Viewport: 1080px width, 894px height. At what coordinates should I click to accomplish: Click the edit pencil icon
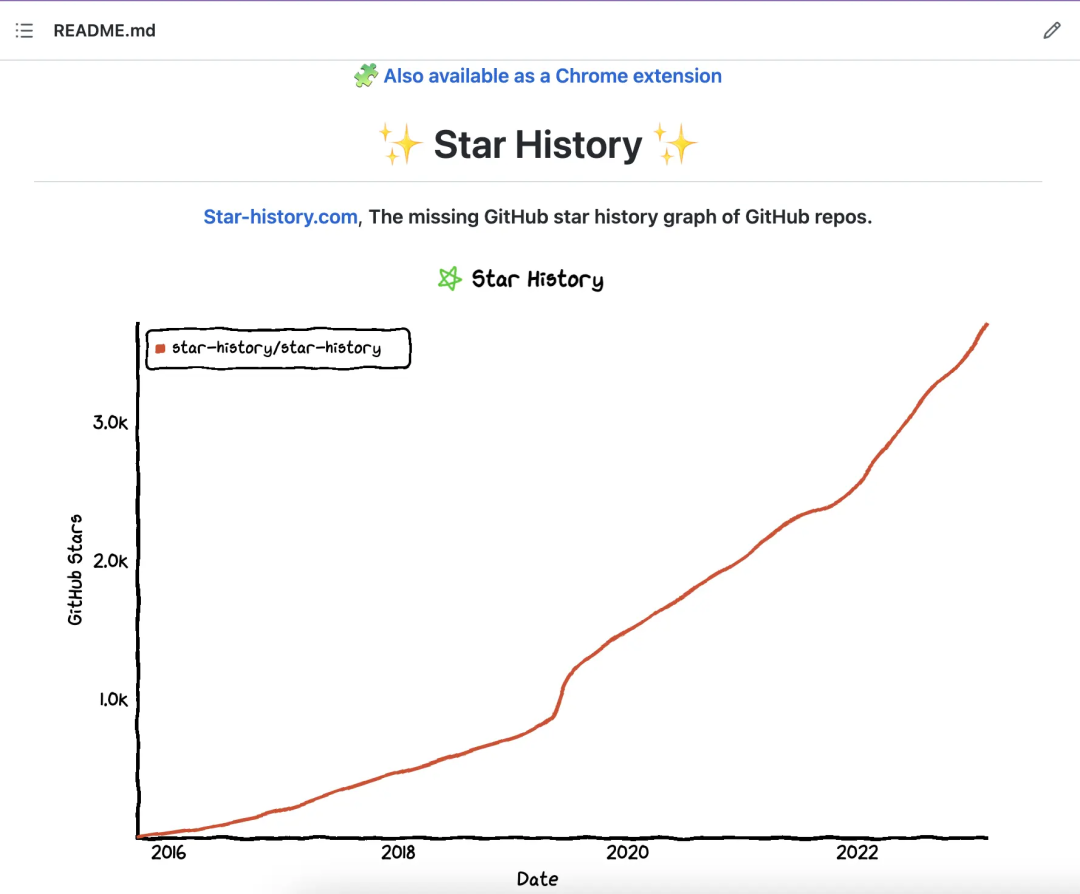click(1051, 30)
